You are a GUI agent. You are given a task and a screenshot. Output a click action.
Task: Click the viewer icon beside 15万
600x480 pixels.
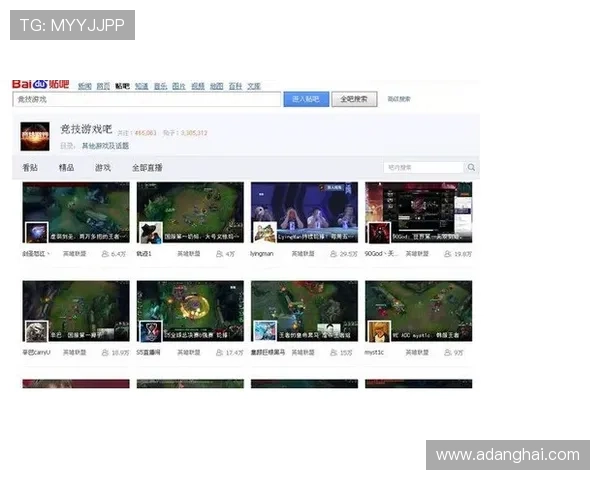[x=334, y=353]
